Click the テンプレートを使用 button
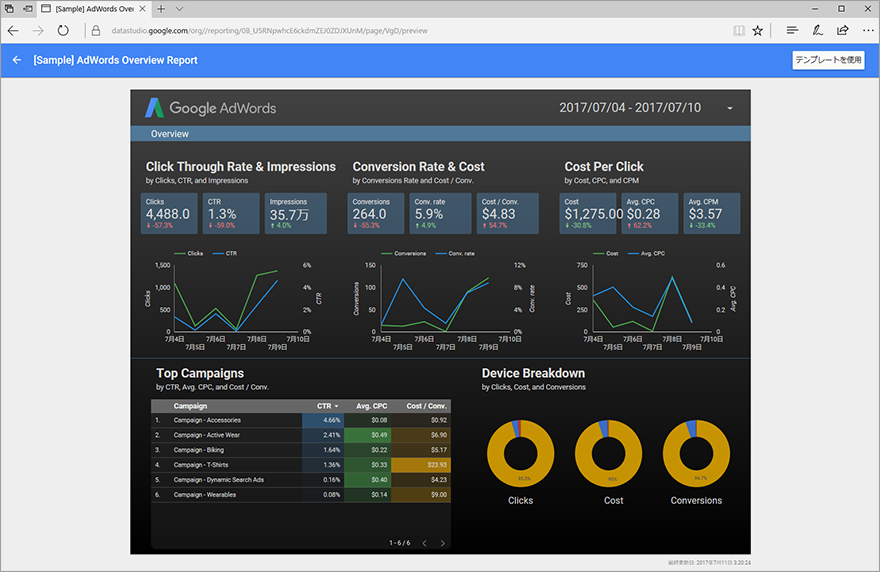Screen dimensions: 880x572 pos(828,60)
